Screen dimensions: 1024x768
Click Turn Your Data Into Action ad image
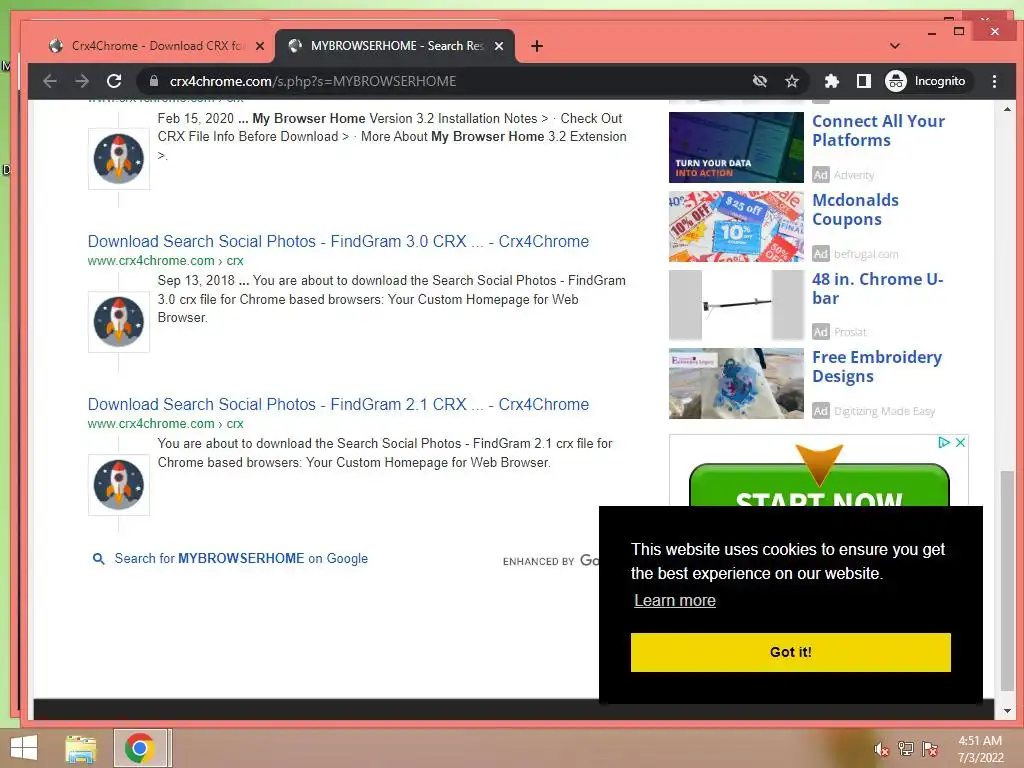[736, 147]
